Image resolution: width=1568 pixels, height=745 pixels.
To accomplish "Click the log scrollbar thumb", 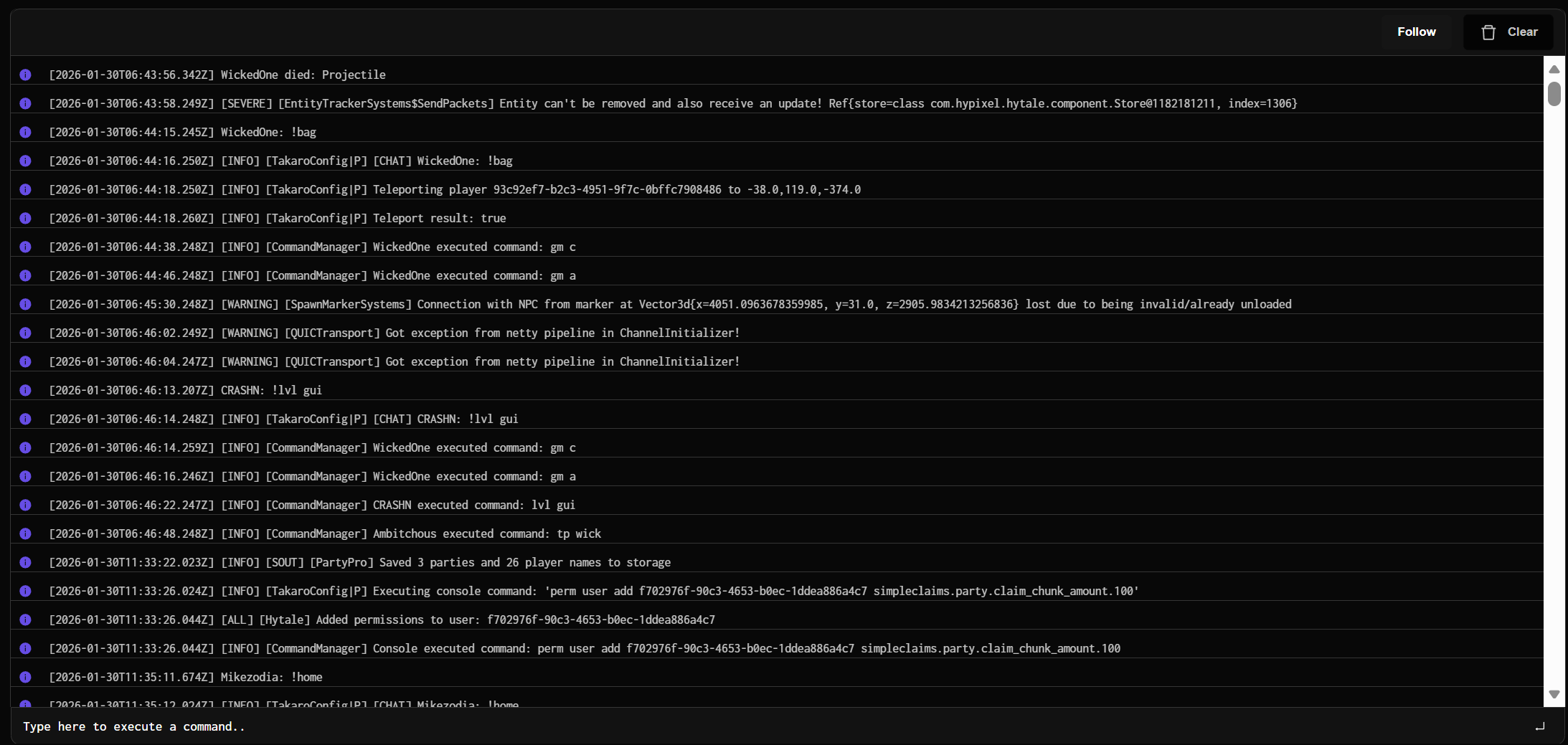I will tap(1554, 94).
